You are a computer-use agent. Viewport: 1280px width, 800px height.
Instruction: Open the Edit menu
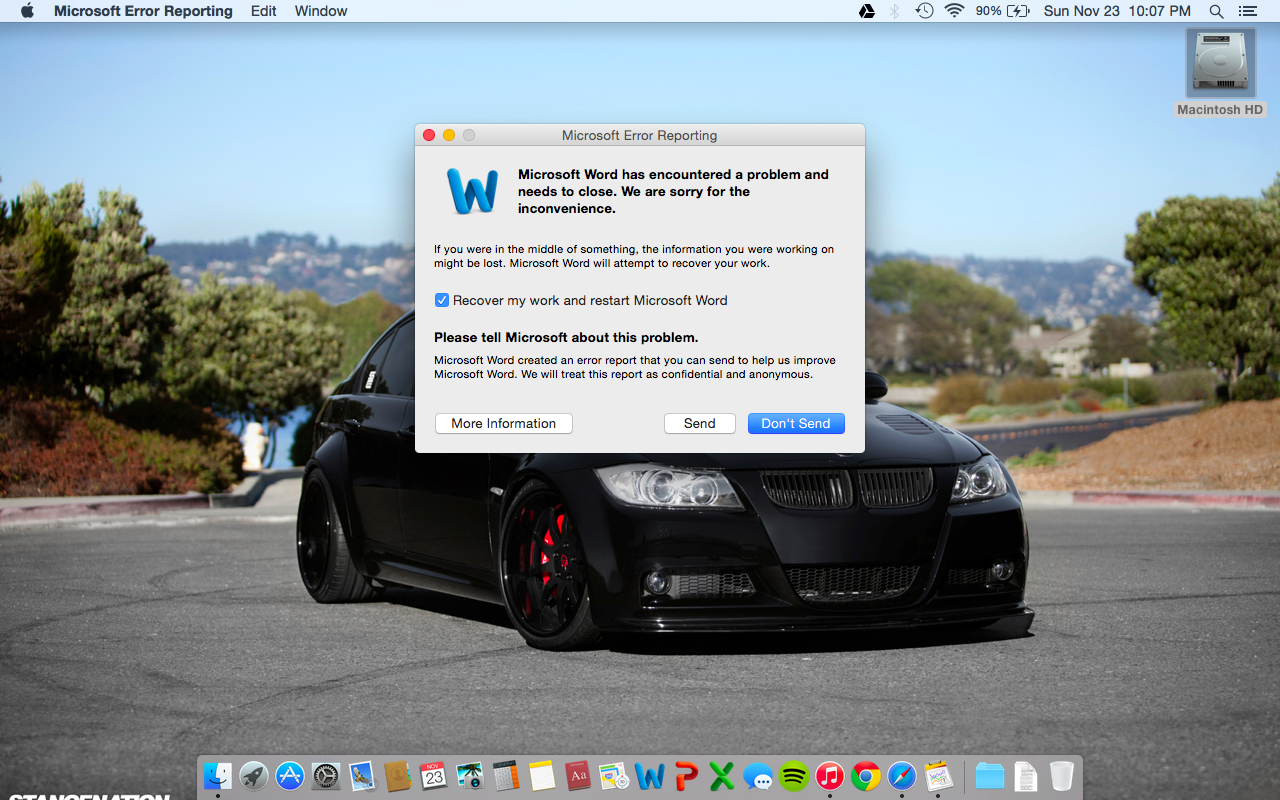tap(264, 11)
